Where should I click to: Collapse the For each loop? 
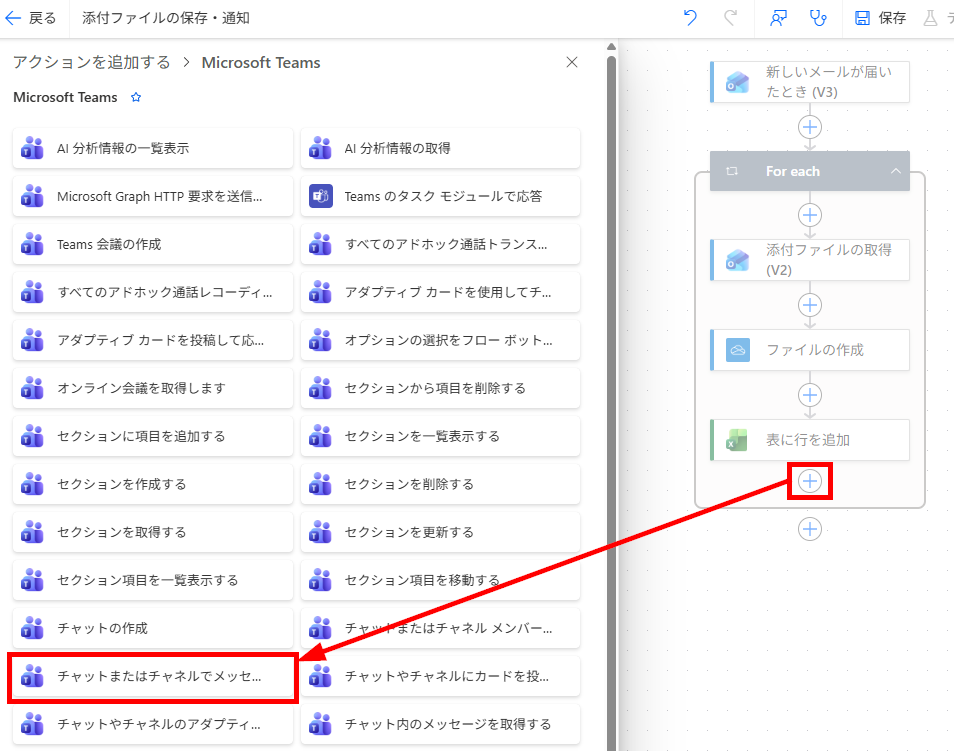pyautogui.click(x=896, y=171)
